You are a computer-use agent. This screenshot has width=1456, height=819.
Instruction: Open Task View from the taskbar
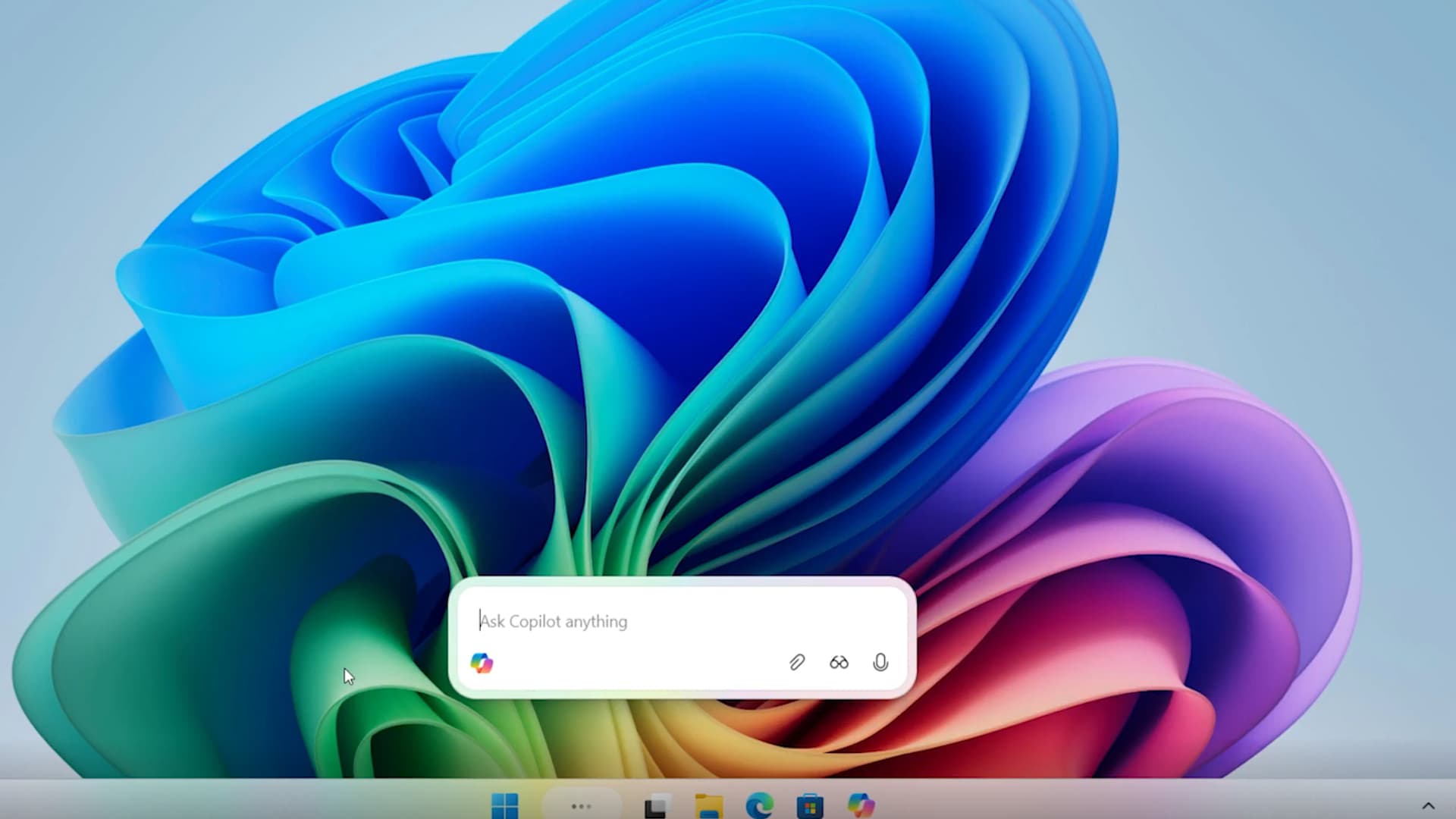657,805
